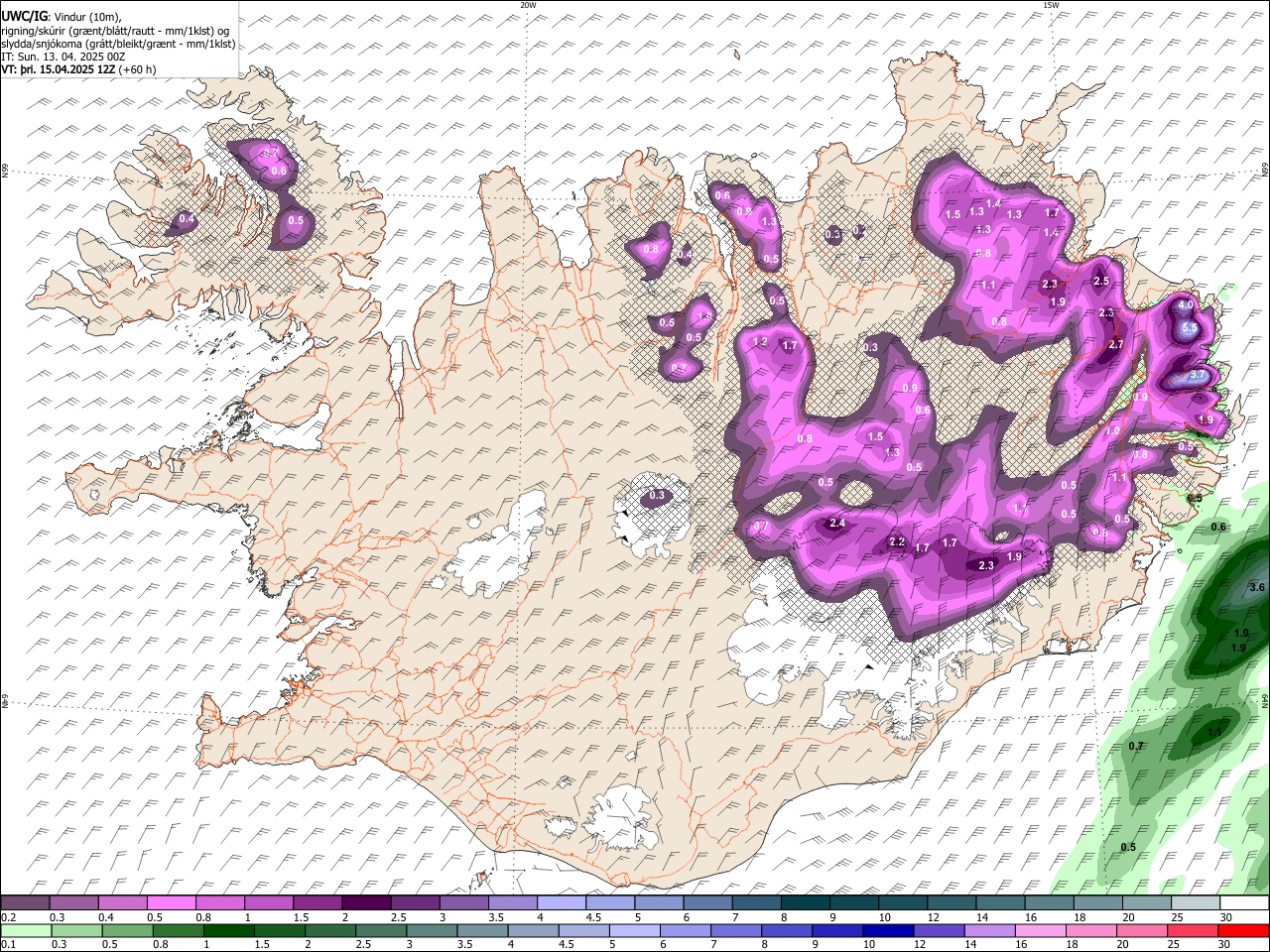Screen dimensions: 1270x952
Task: Click the valid time 'þri. 15.04.2025 12Z'
Action: pos(65,69)
